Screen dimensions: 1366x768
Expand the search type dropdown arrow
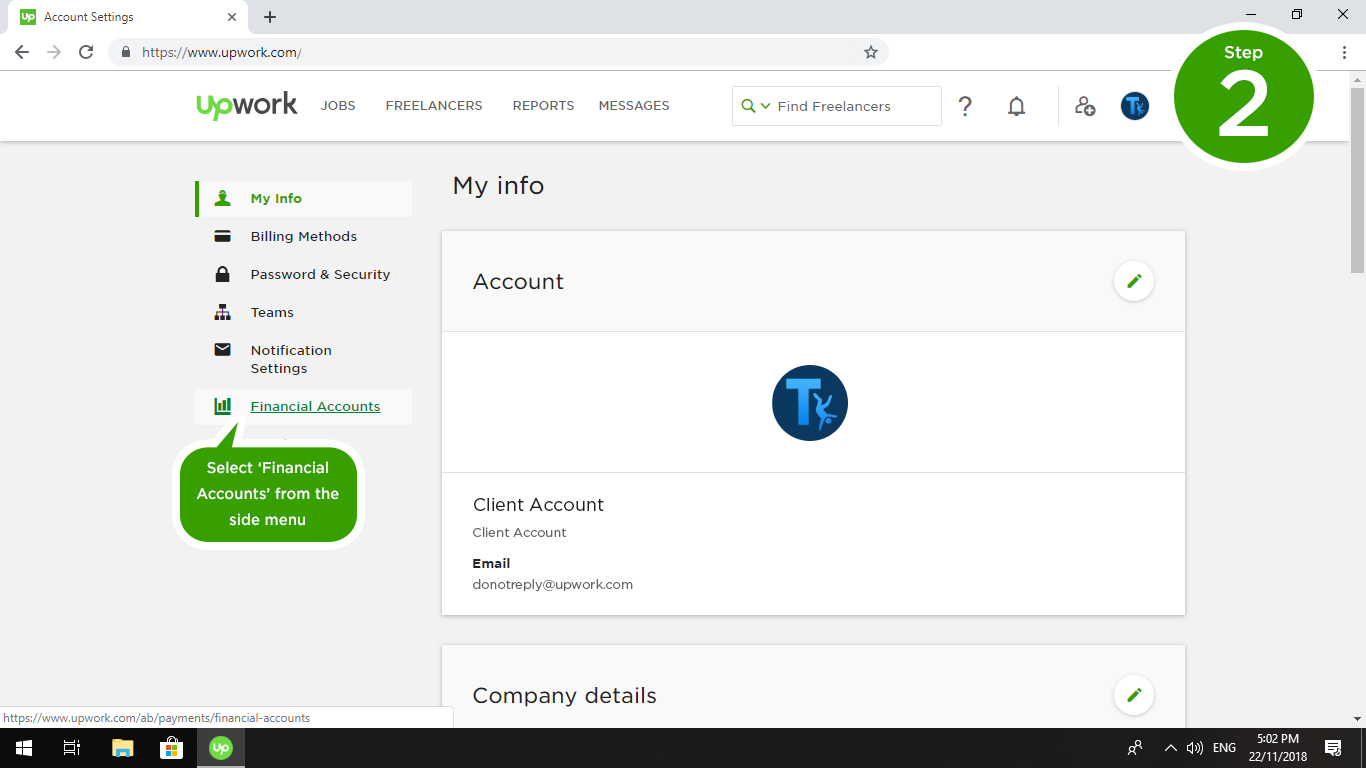766,106
